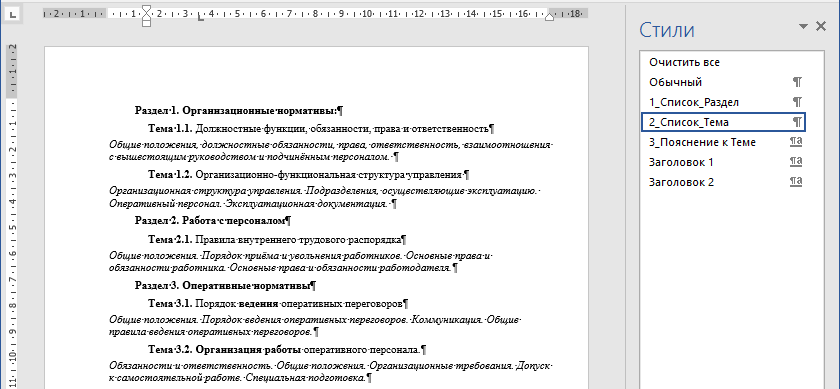Image resolution: width=840 pixels, height=389 pixels.
Task: Click the right indent marker on ruler
Action: tap(549, 18)
